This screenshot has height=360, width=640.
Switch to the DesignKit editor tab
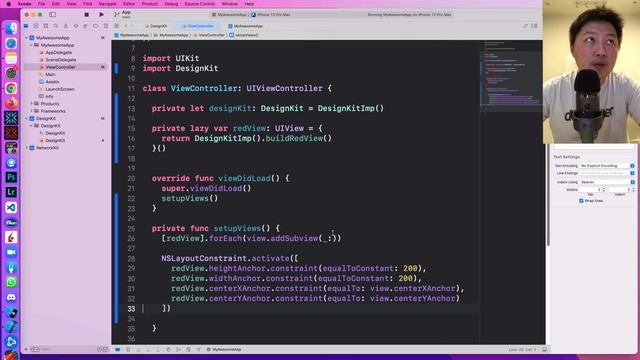pos(156,26)
